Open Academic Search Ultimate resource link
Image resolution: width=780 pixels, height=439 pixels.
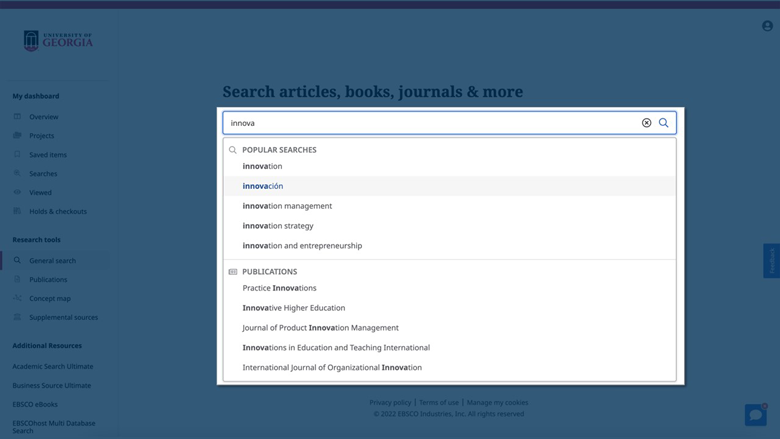click(53, 366)
